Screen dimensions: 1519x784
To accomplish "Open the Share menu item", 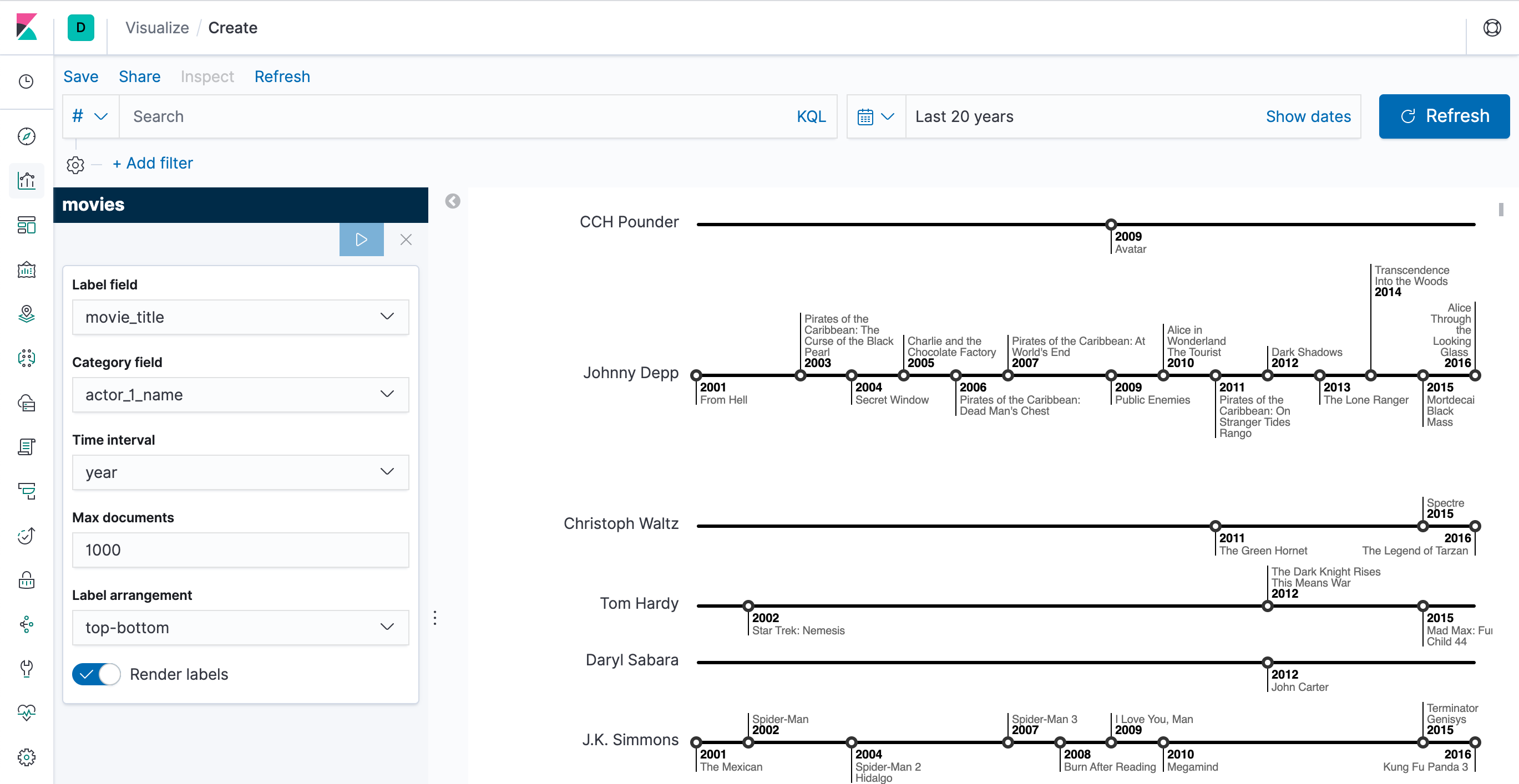I will click(x=138, y=76).
